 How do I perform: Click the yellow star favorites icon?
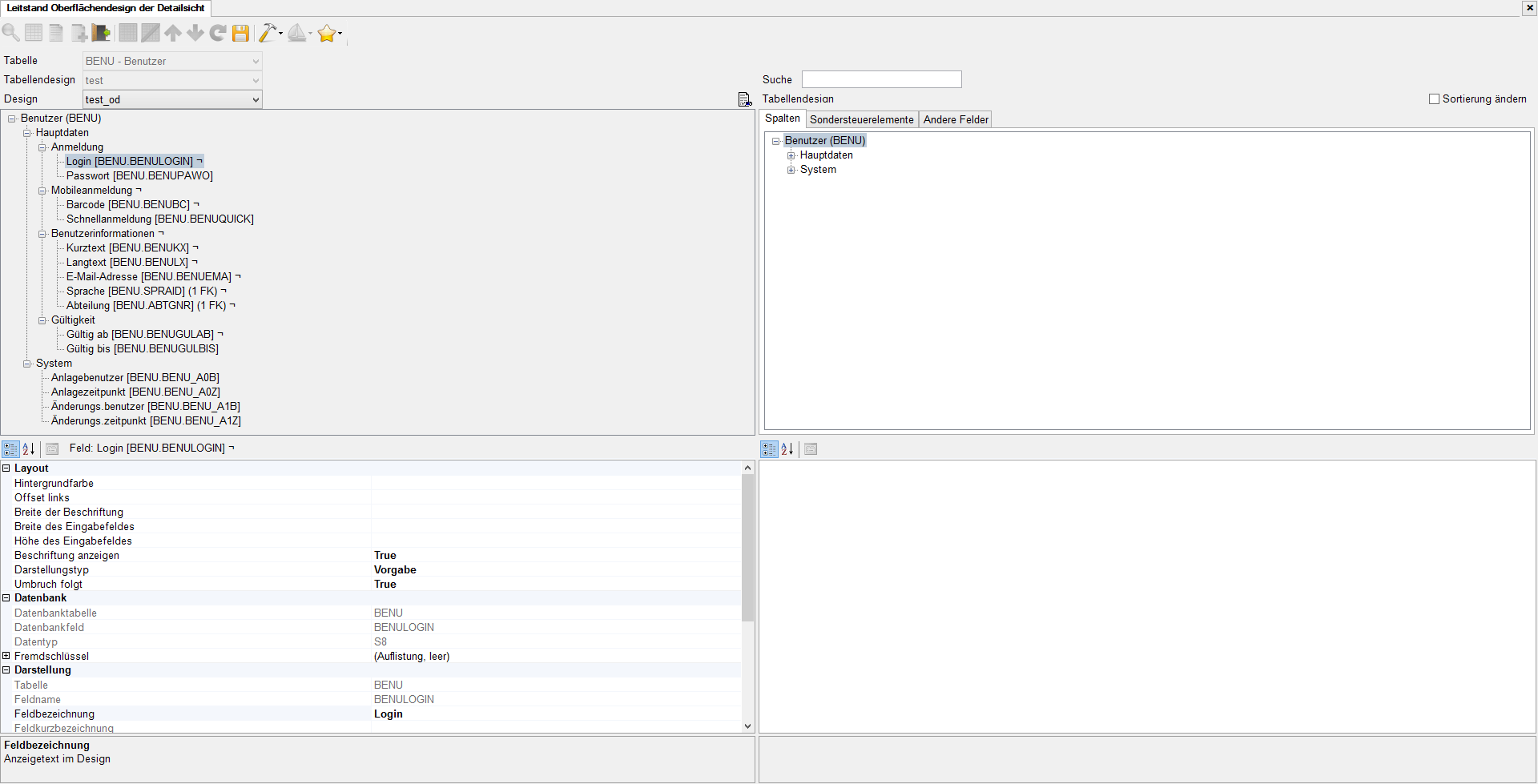[x=326, y=33]
